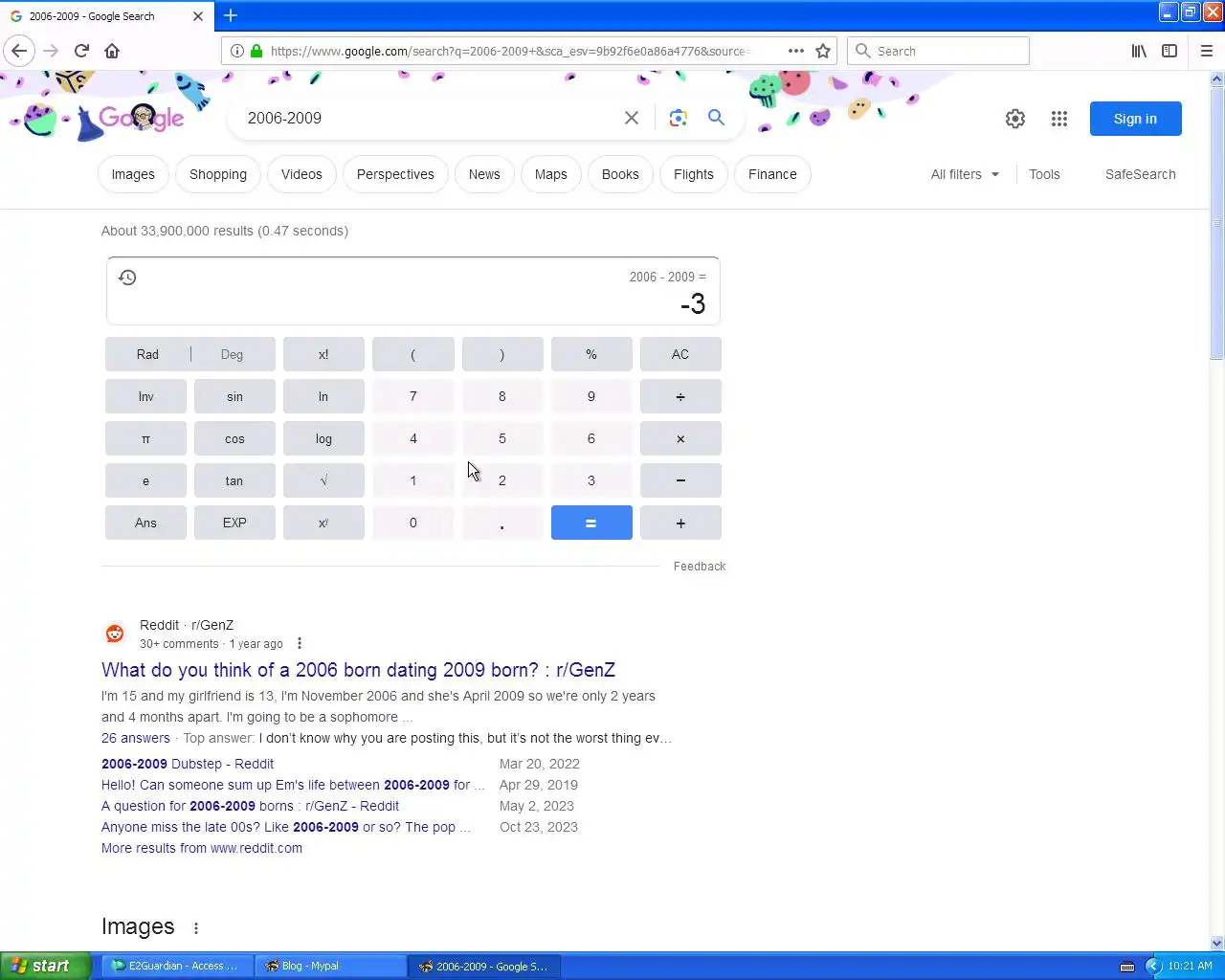
Task: Clear the Google search box with X
Action: point(632,118)
